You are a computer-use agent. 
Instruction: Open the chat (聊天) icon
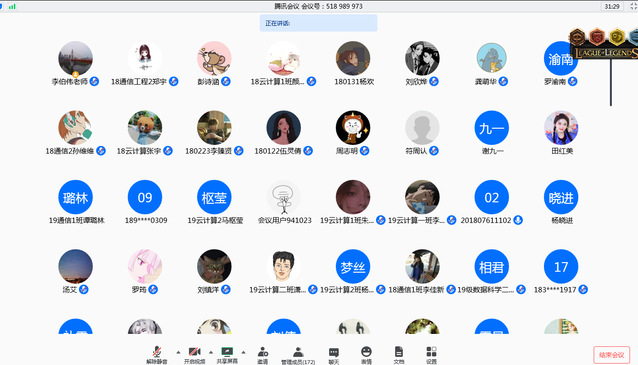(x=334, y=355)
